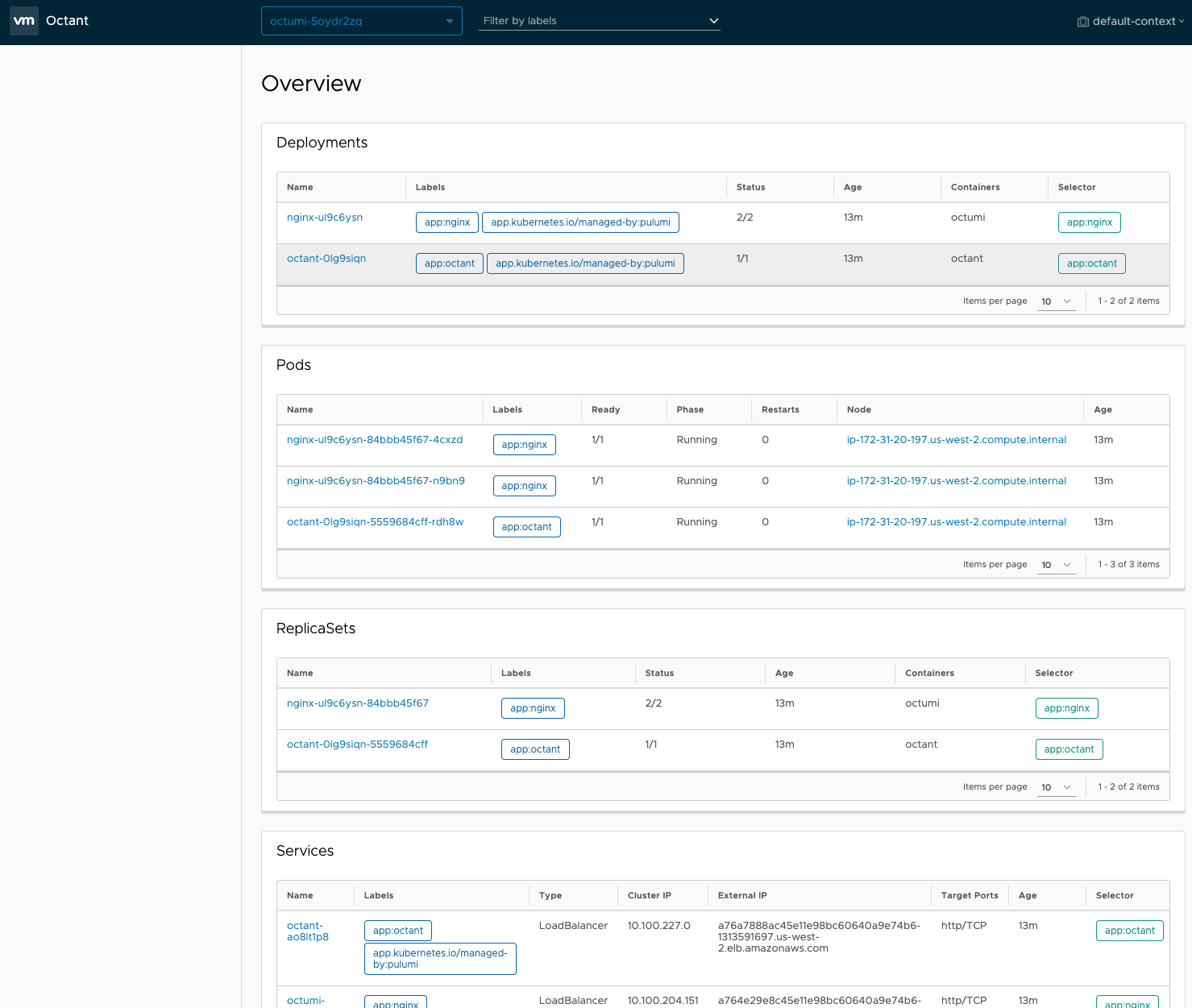Open the node link for the octant pod
Screen dimensions: 1192x1008
pos(957,522)
